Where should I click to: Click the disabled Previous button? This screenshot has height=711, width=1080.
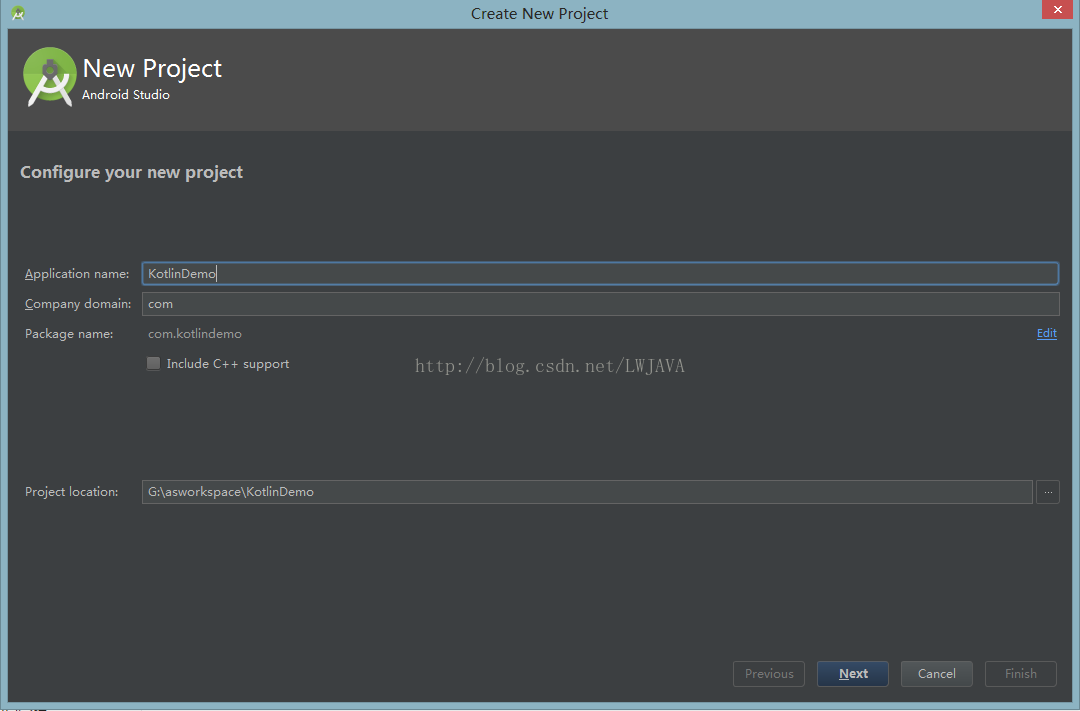769,674
